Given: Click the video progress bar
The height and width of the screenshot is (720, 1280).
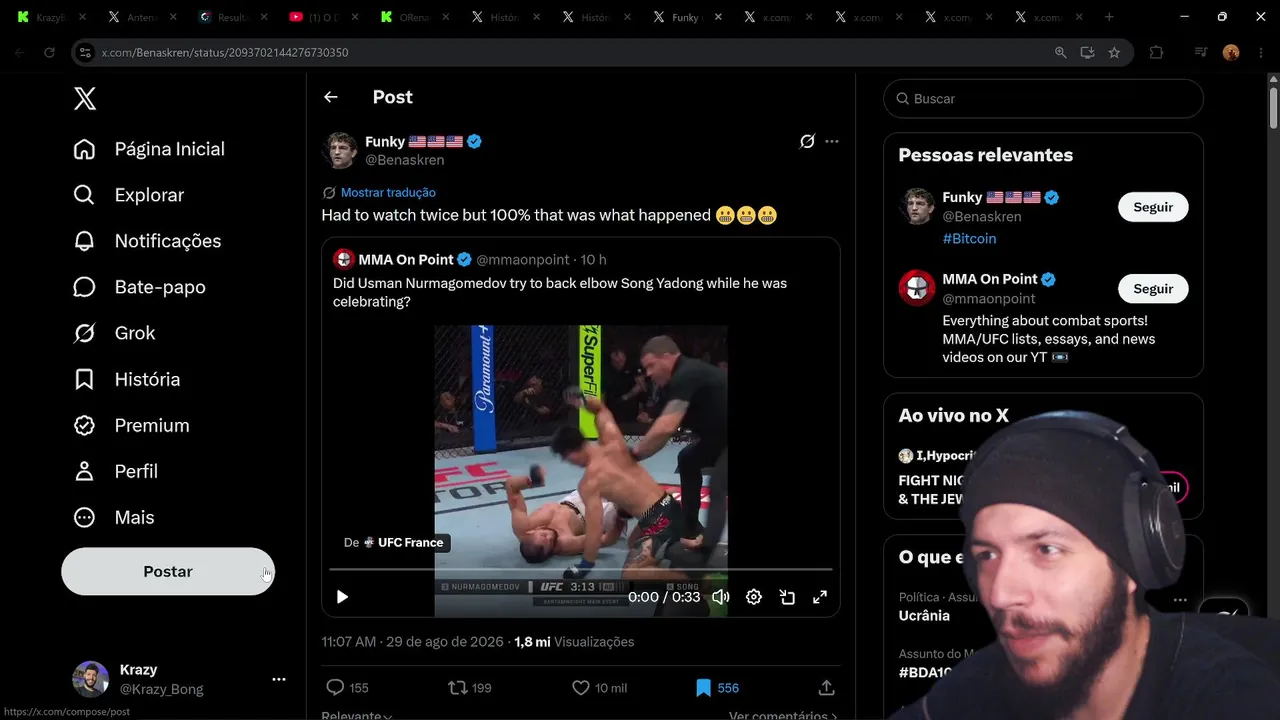Looking at the screenshot, I should [581, 570].
